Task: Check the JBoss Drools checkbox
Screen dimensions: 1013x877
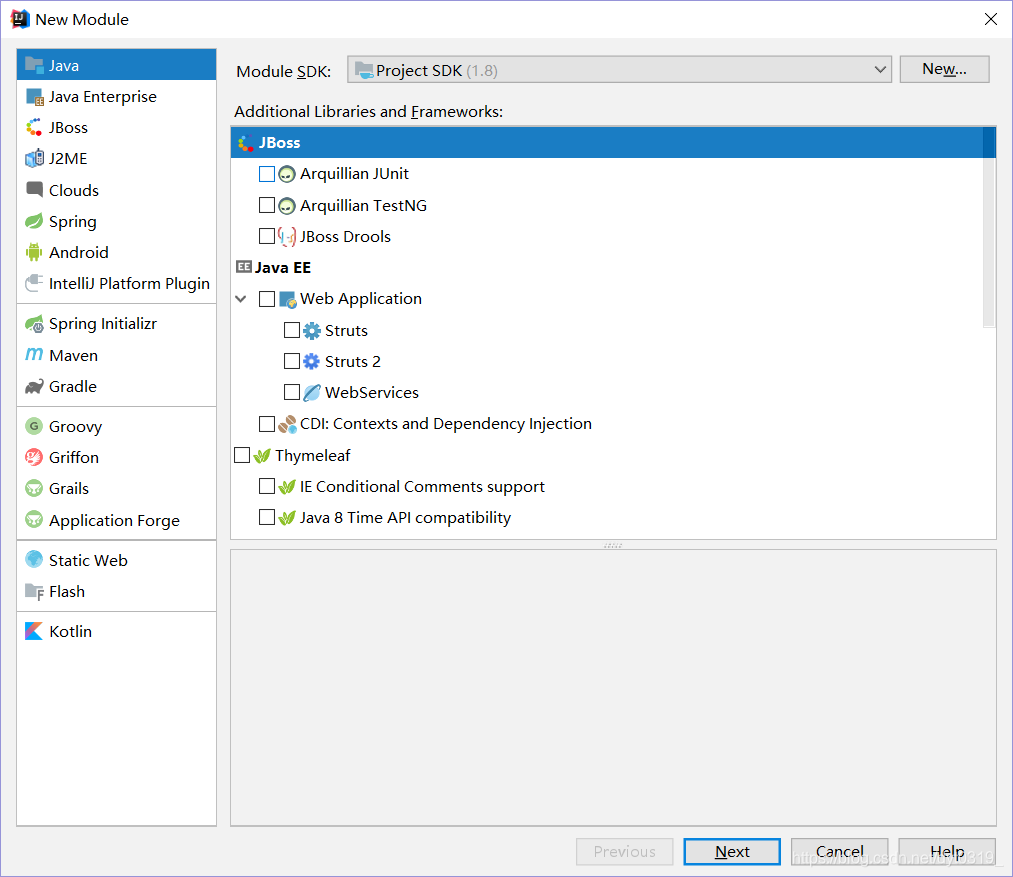Action: 267,237
